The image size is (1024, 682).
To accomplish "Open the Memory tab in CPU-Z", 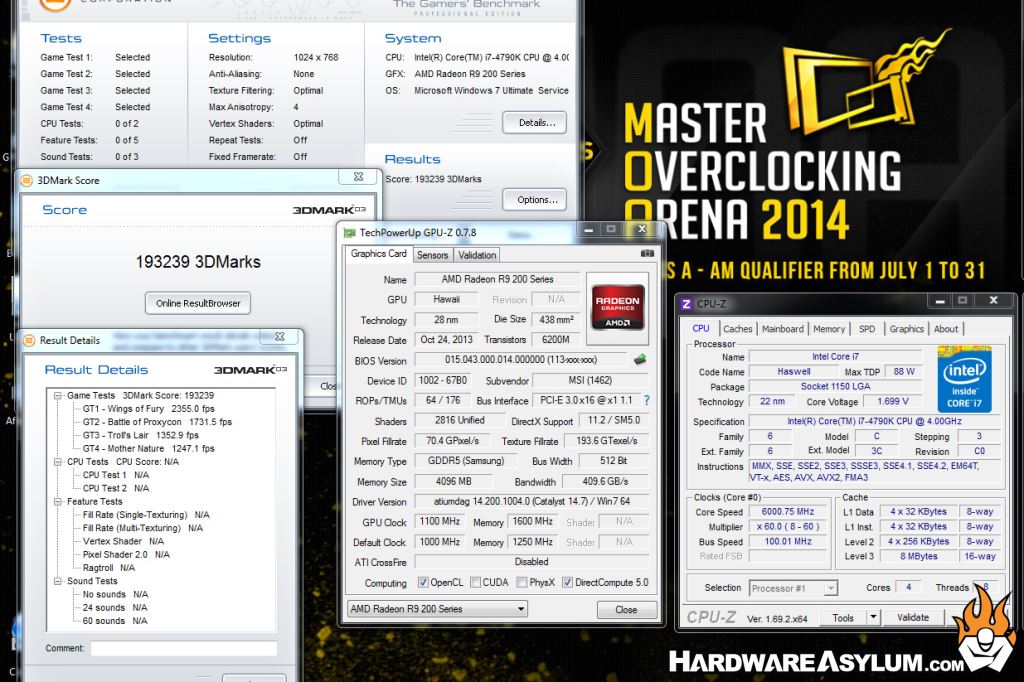I will pos(828,329).
